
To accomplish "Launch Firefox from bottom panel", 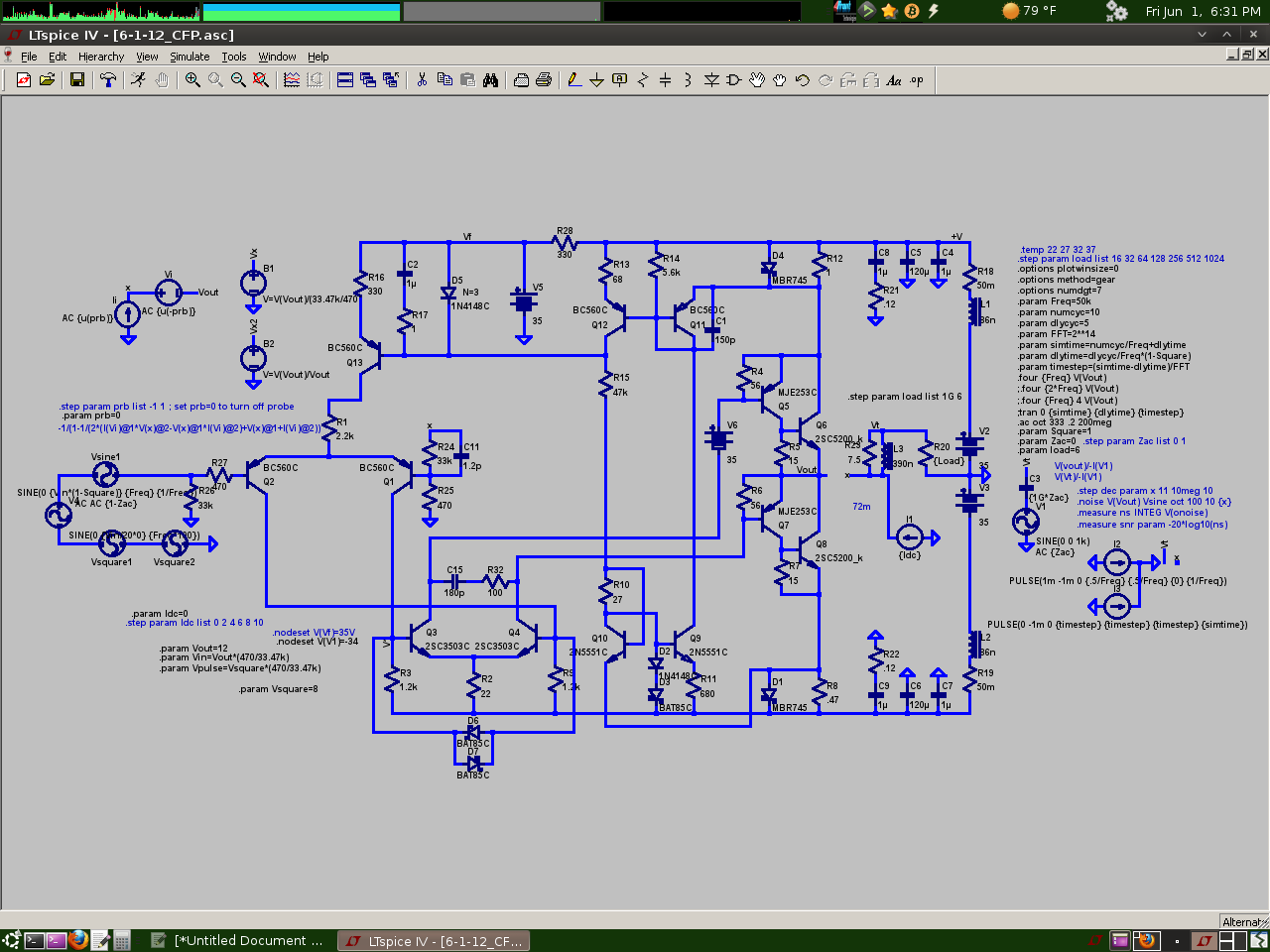I will coord(79,940).
